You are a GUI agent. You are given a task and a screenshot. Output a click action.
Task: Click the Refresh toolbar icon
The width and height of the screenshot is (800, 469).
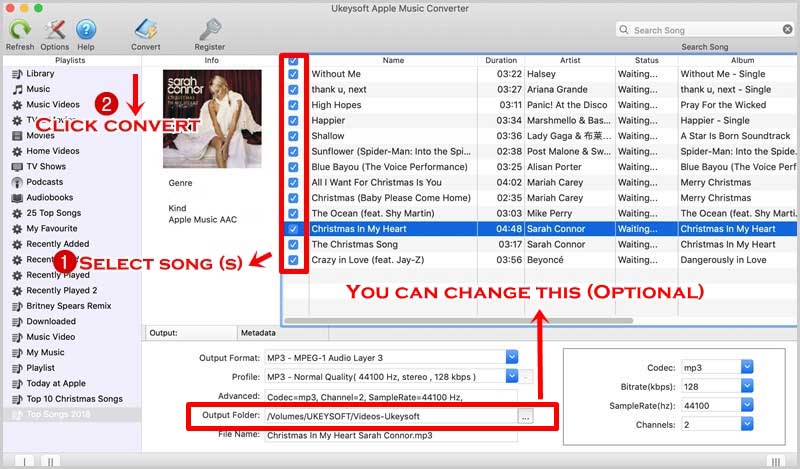point(19,30)
